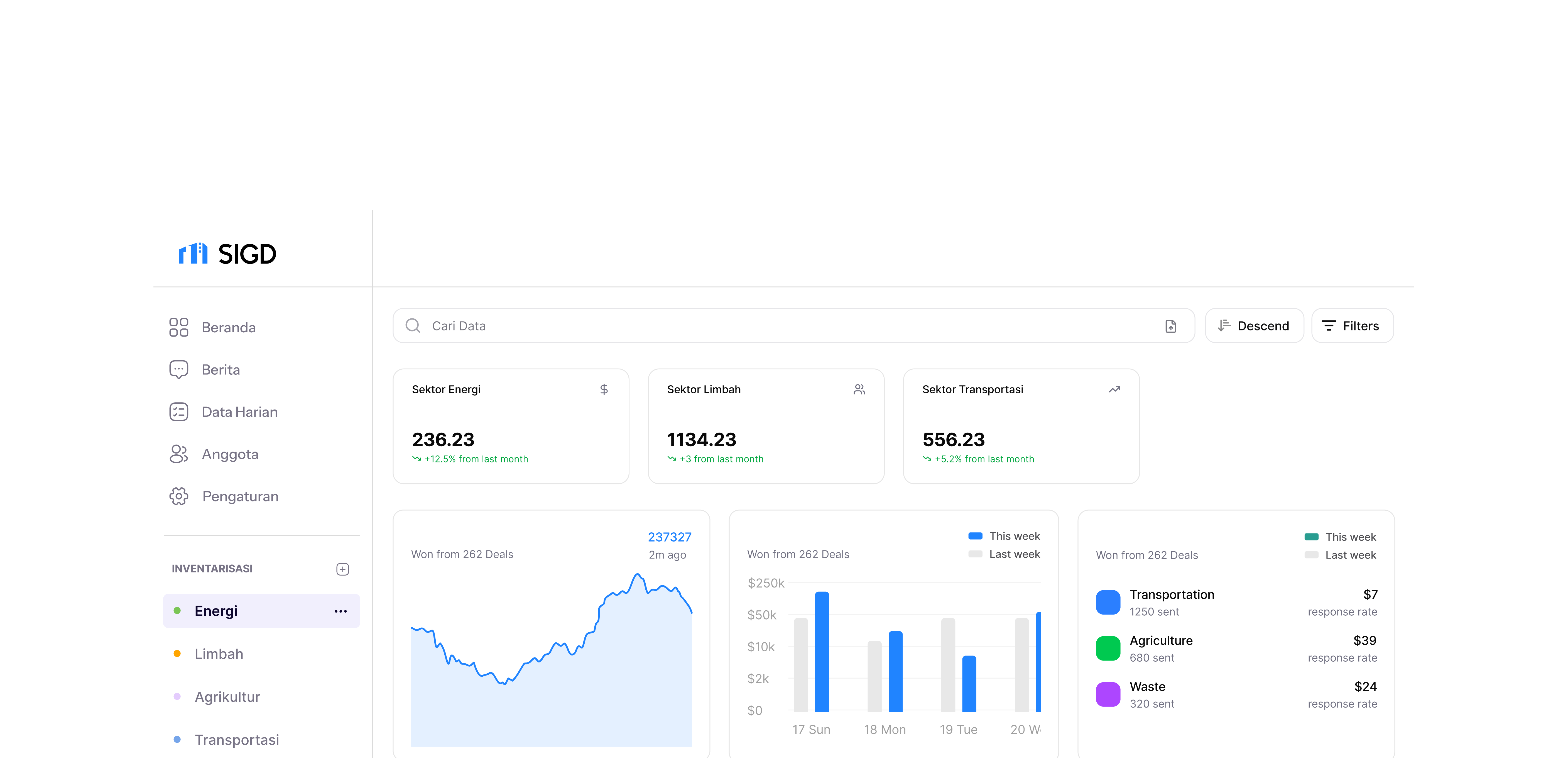Click the blue Transportation color swatch
Image resolution: width=1568 pixels, height=758 pixels.
1108,602
